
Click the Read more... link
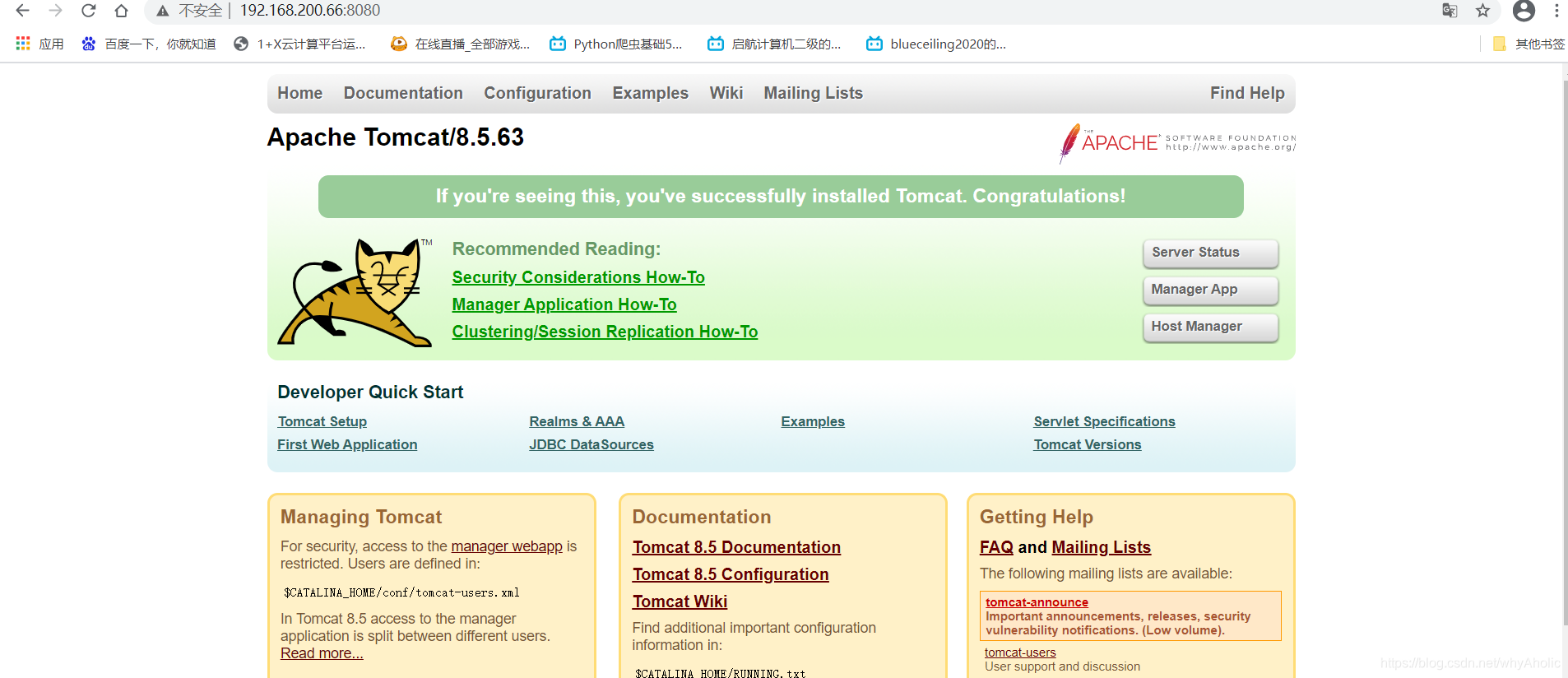(x=322, y=653)
